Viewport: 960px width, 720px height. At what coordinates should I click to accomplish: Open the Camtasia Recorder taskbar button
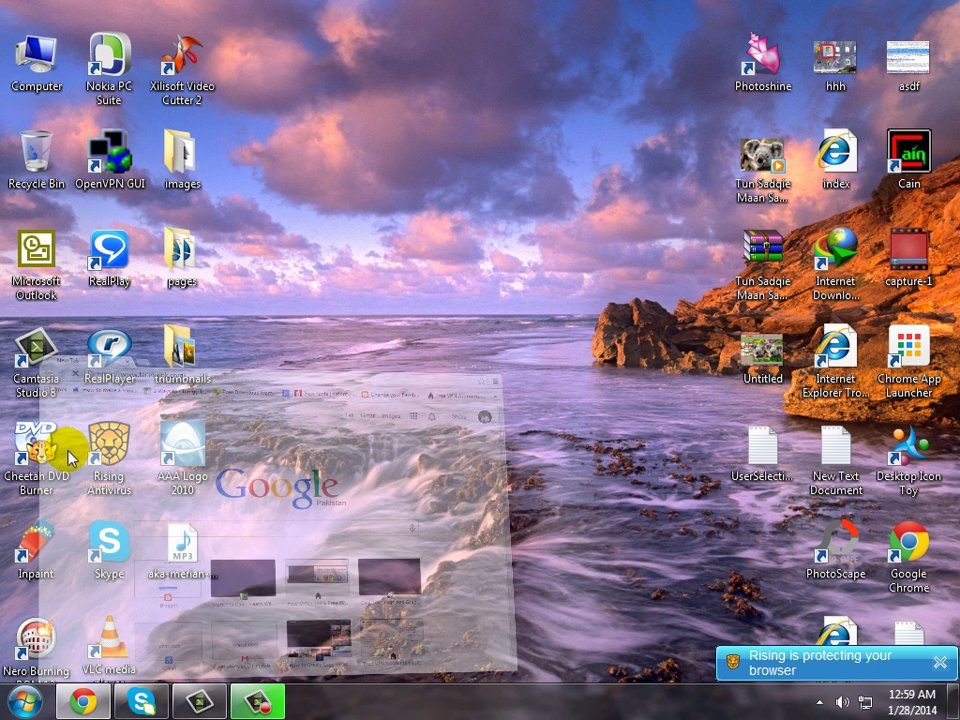coord(258,702)
